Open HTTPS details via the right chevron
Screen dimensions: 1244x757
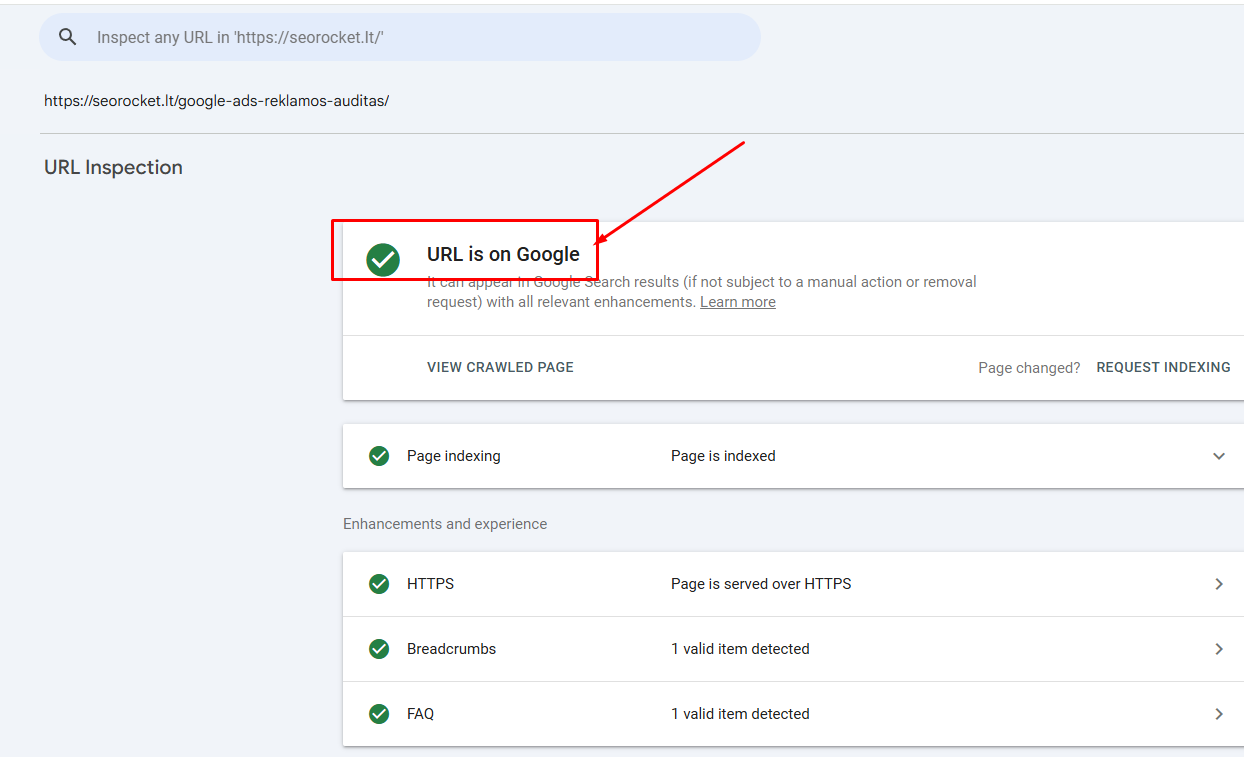point(1218,584)
